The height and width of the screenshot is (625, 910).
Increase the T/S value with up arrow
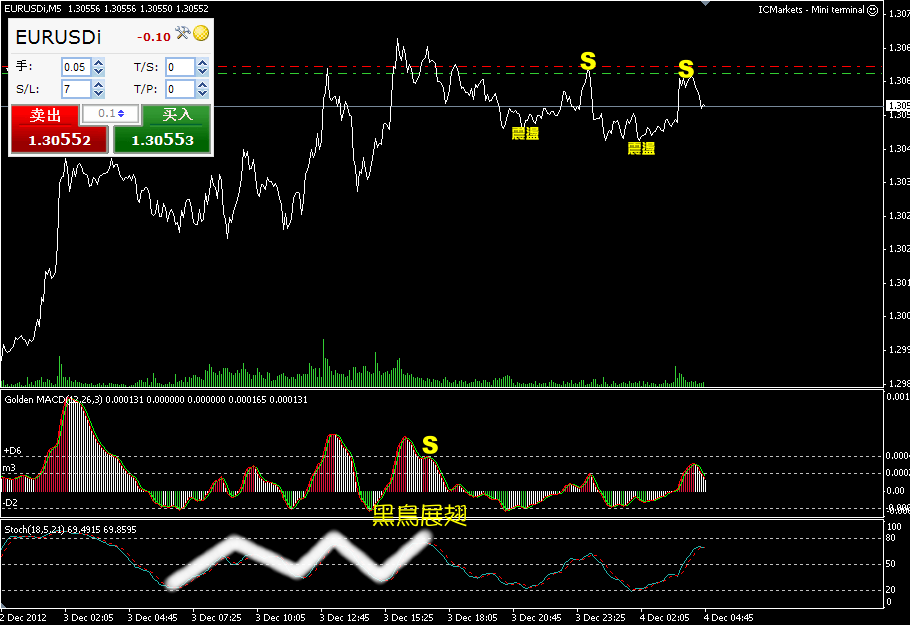(202, 63)
